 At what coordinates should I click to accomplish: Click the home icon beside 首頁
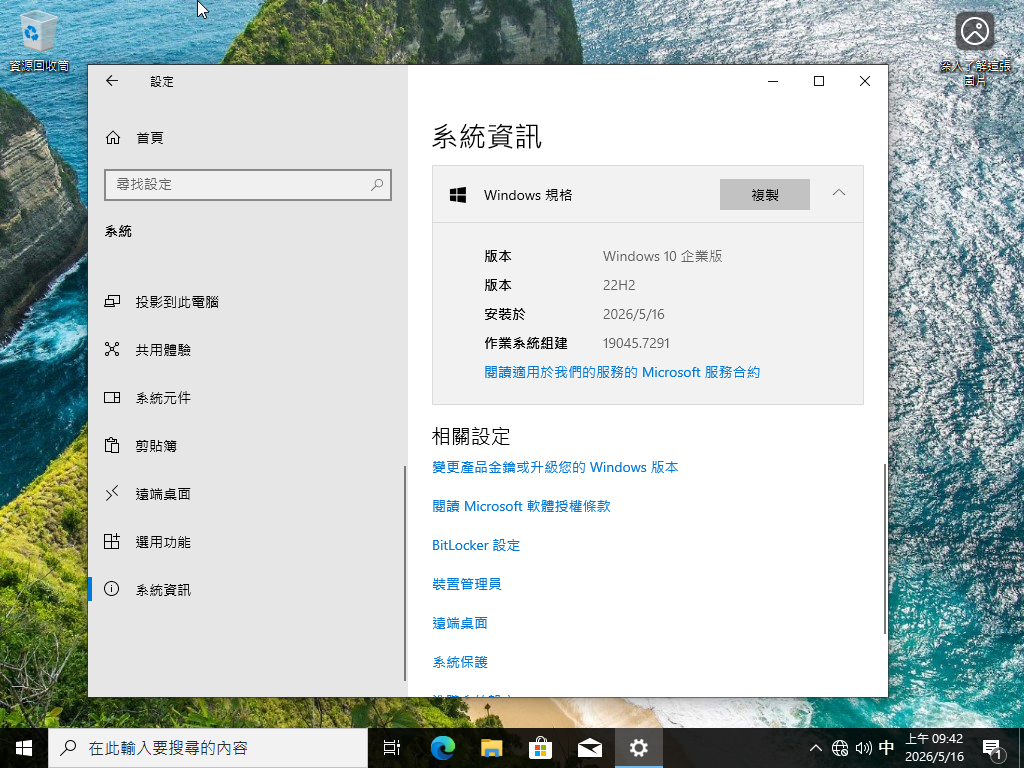tap(113, 138)
